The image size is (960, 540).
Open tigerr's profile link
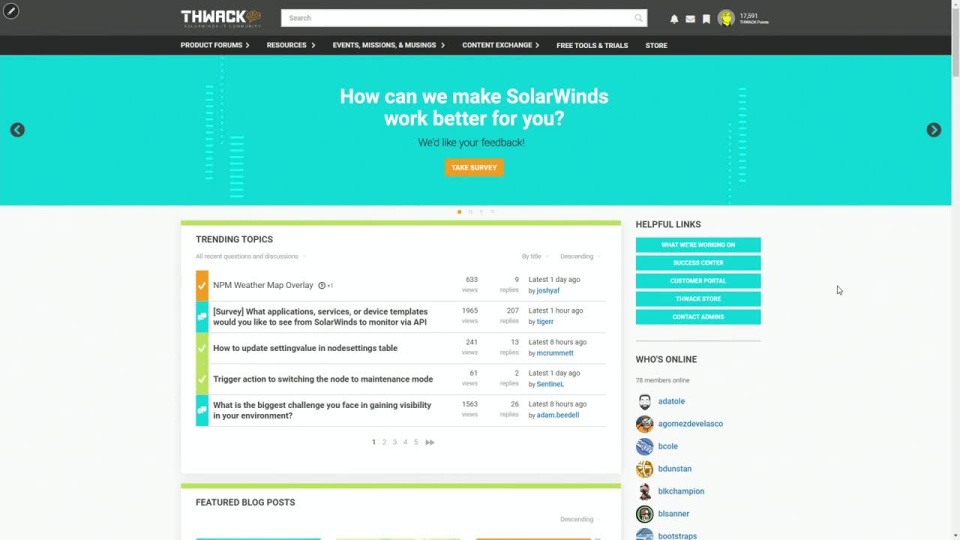tap(545, 321)
